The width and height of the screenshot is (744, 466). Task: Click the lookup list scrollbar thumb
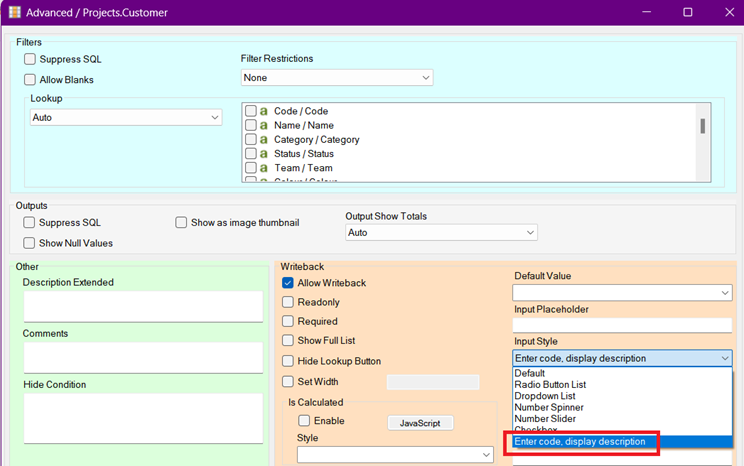(702, 126)
